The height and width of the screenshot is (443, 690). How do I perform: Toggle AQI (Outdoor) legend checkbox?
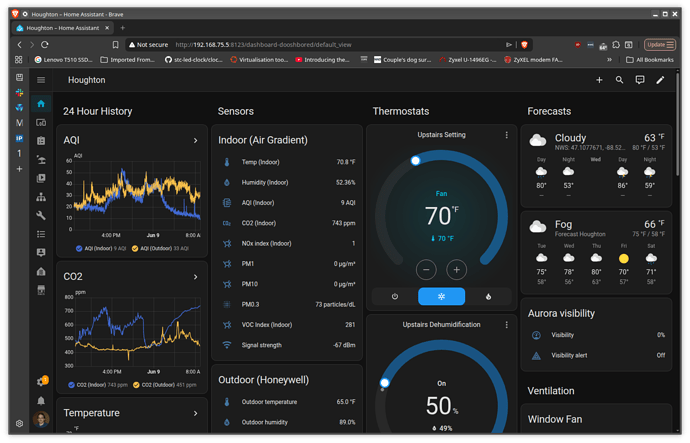(135, 249)
